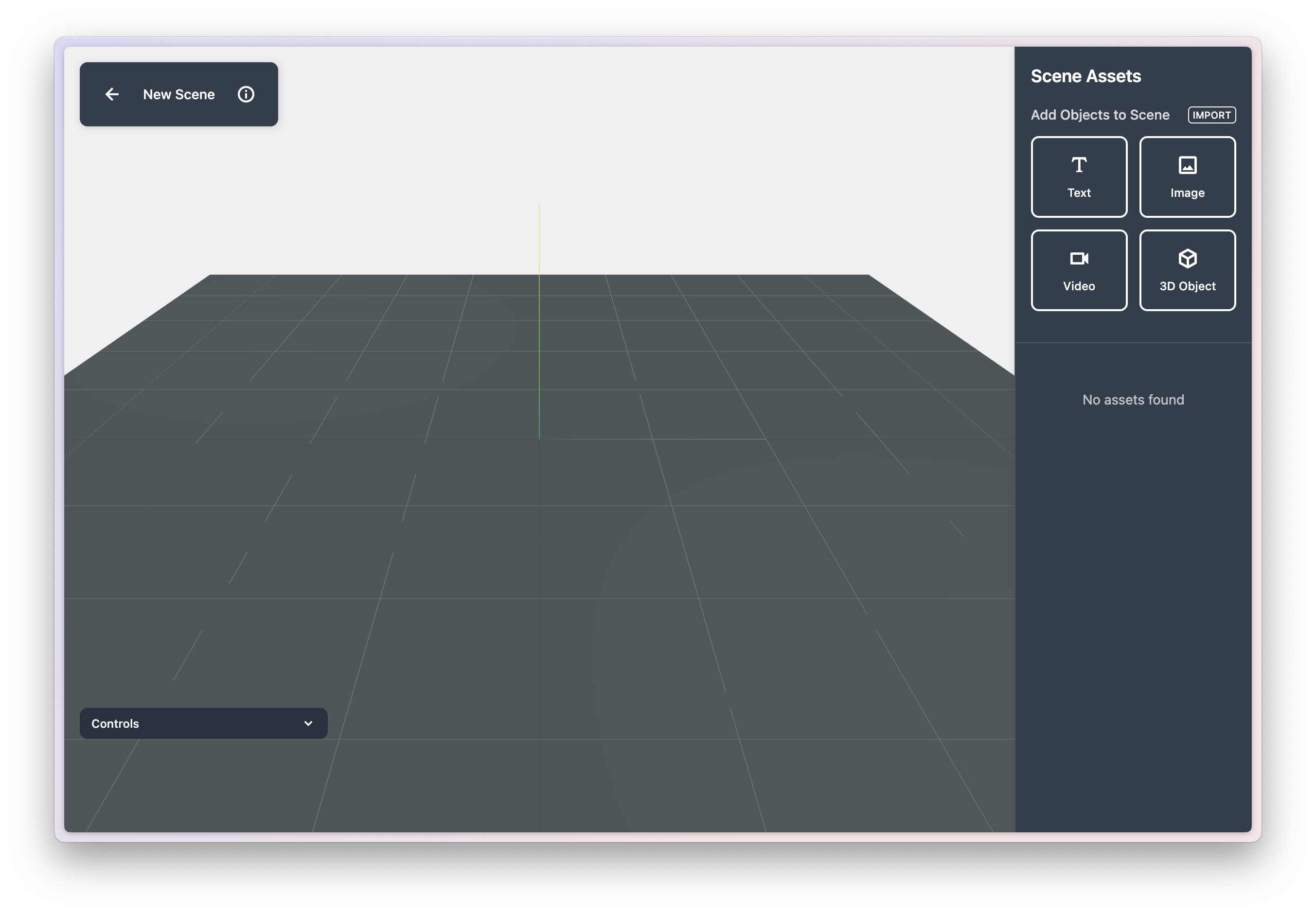1316x914 pixels.
Task: Click the camera icon to add video
Action: click(1079, 259)
